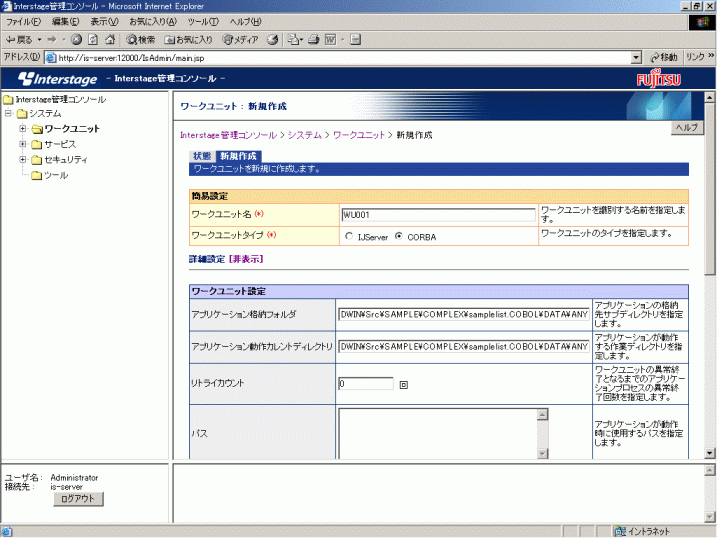Screen dimensions: 717x538
Task: Click the IE Back arrow button
Action: [18, 40]
